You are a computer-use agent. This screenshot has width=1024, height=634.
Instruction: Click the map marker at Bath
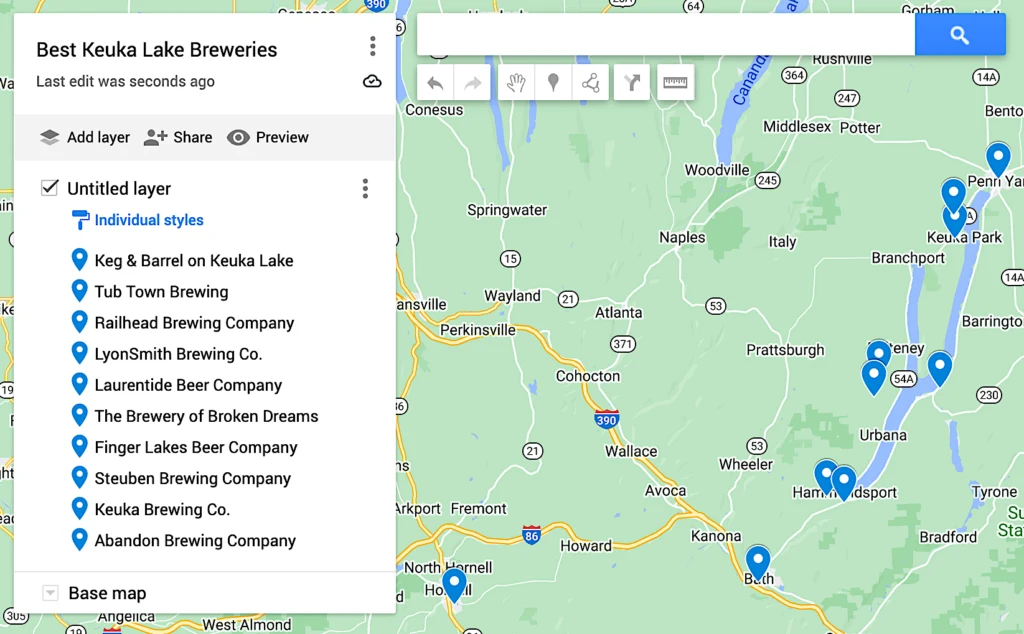(x=758, y=563)
